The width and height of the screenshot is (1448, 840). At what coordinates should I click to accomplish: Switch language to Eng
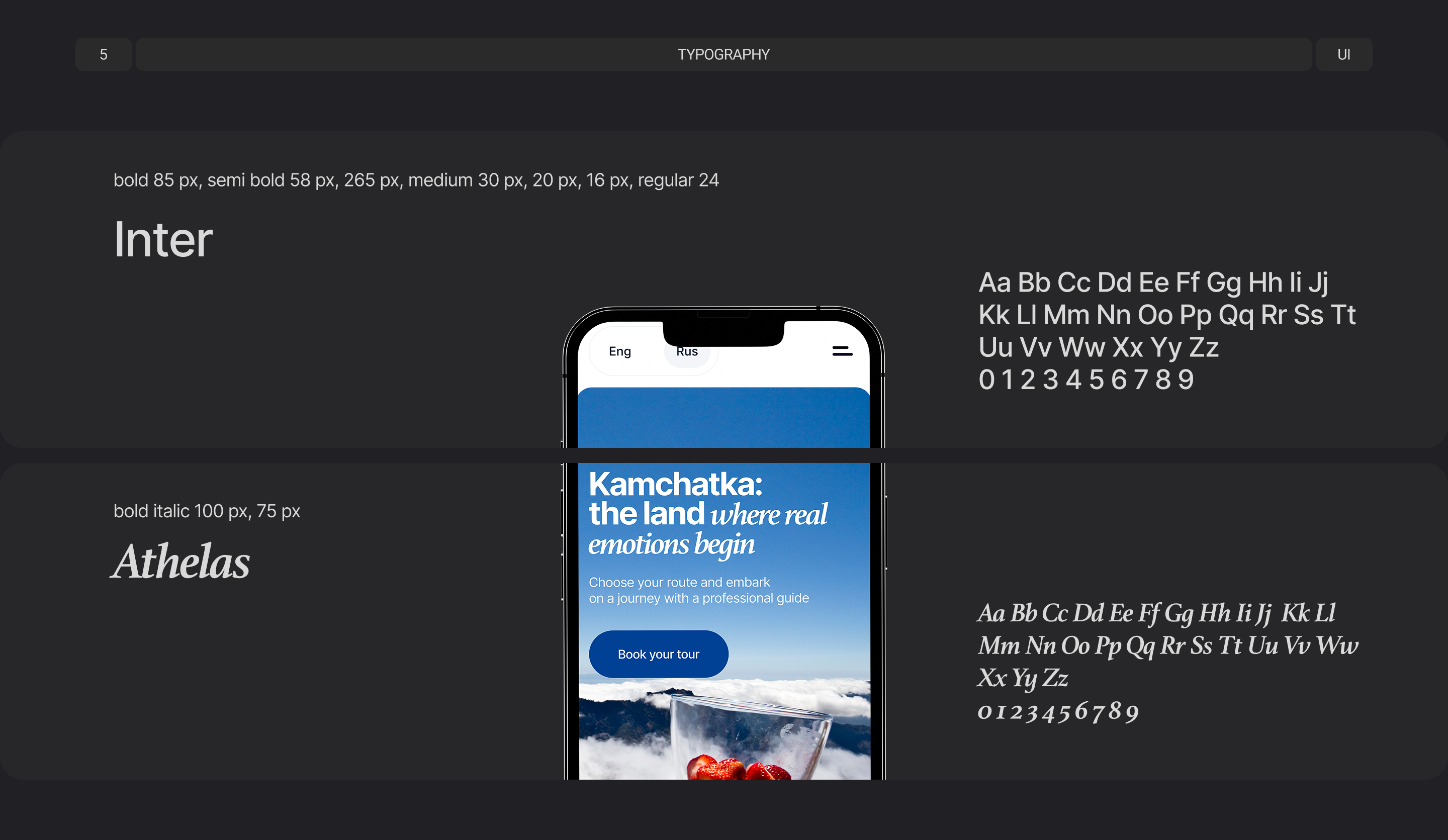tap(619, 351)
